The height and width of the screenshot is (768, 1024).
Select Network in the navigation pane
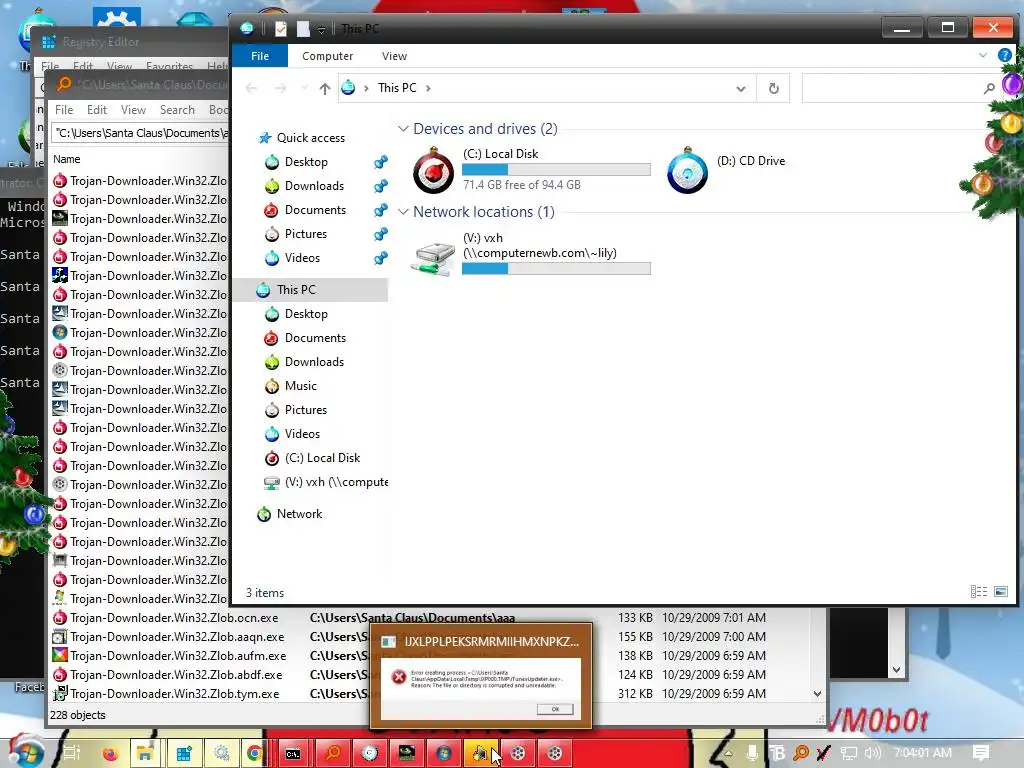click(x=299, y=514)
